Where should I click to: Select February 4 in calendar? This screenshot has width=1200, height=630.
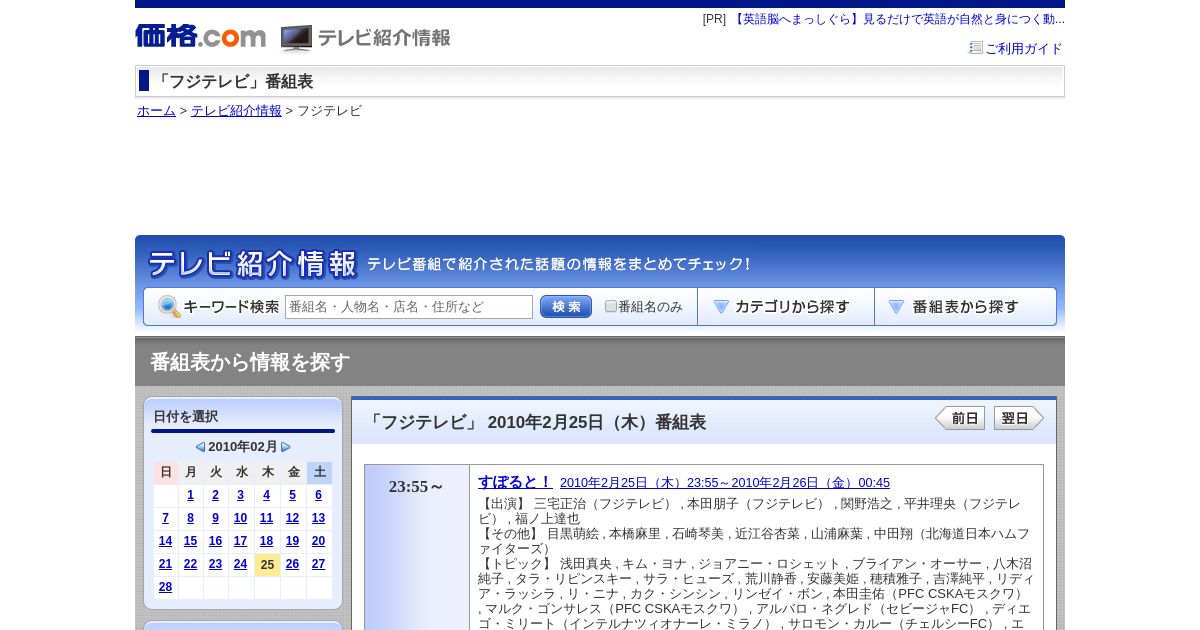pos(266,495)
